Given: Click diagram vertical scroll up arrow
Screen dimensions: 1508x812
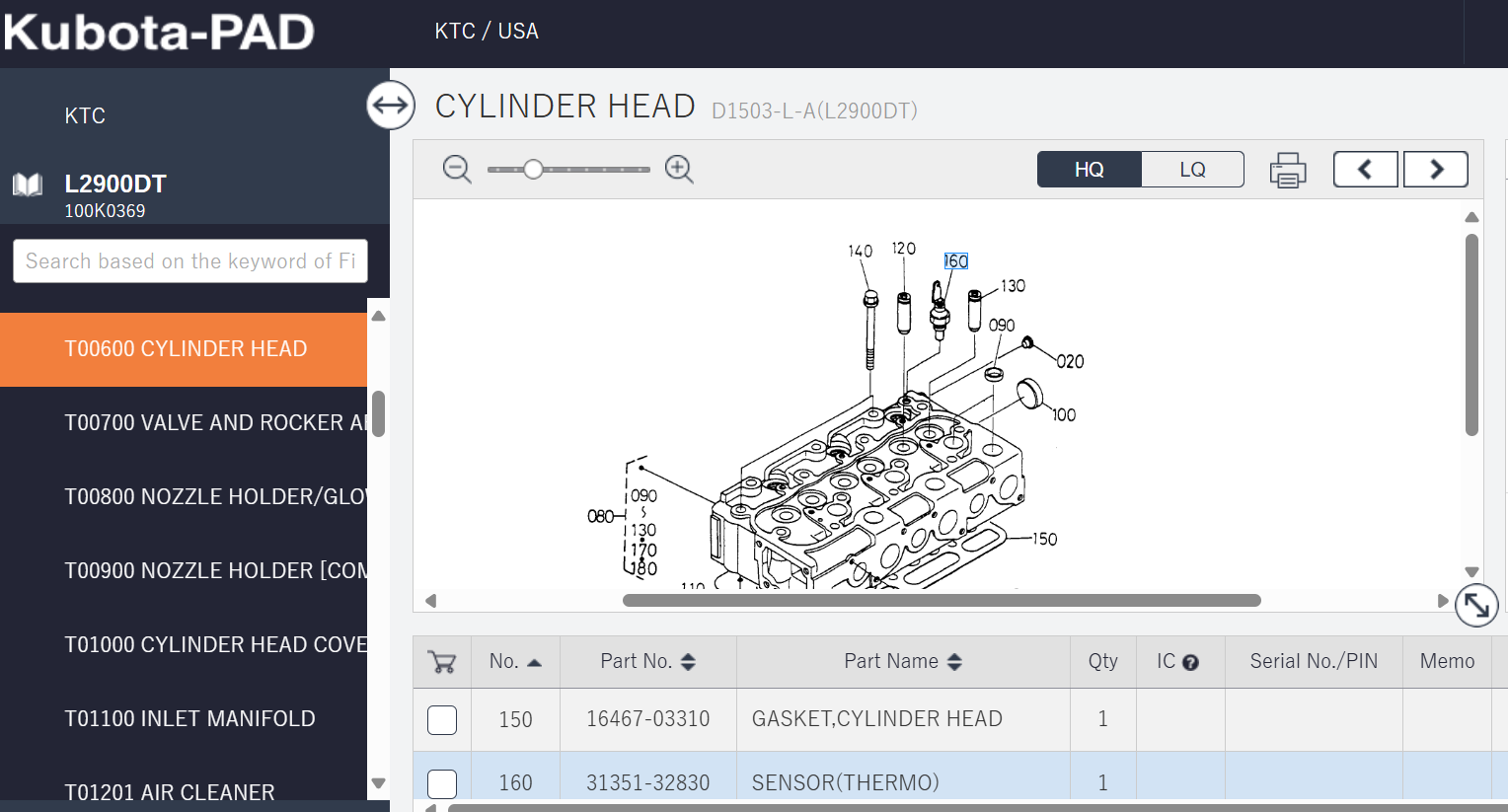Looking at the screenshot, I should click(x=1471, y=217).
